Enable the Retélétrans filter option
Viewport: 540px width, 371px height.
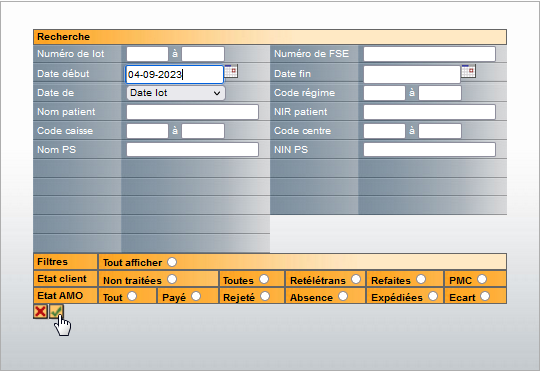[x=356, y=279]
